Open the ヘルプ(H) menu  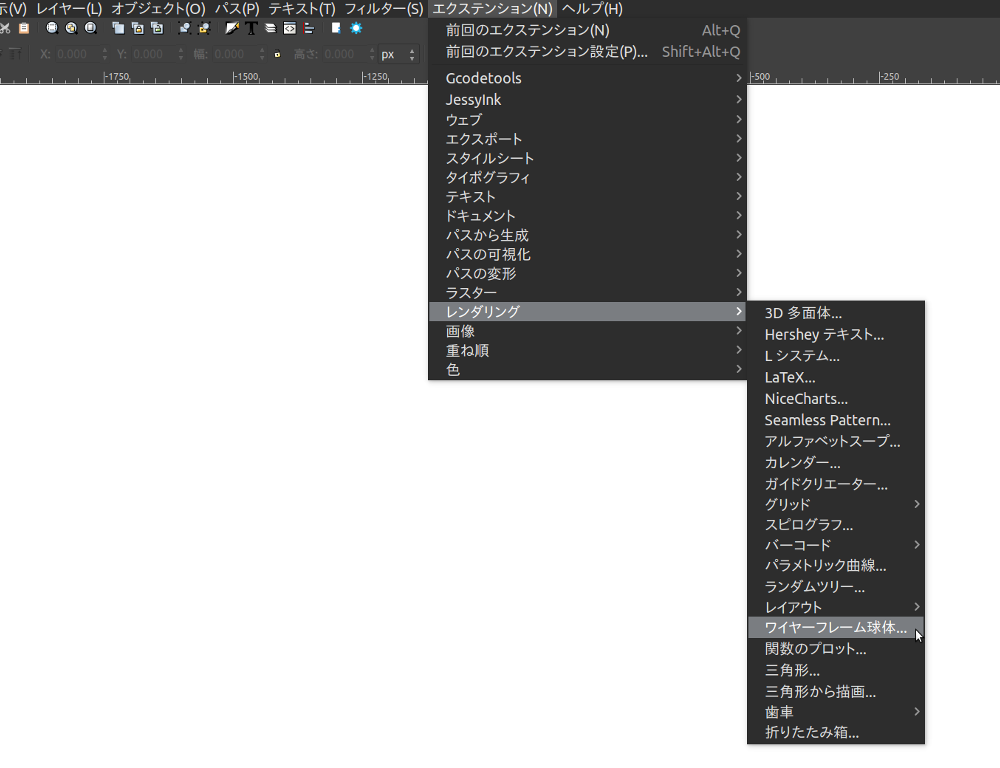coord(592,9)
